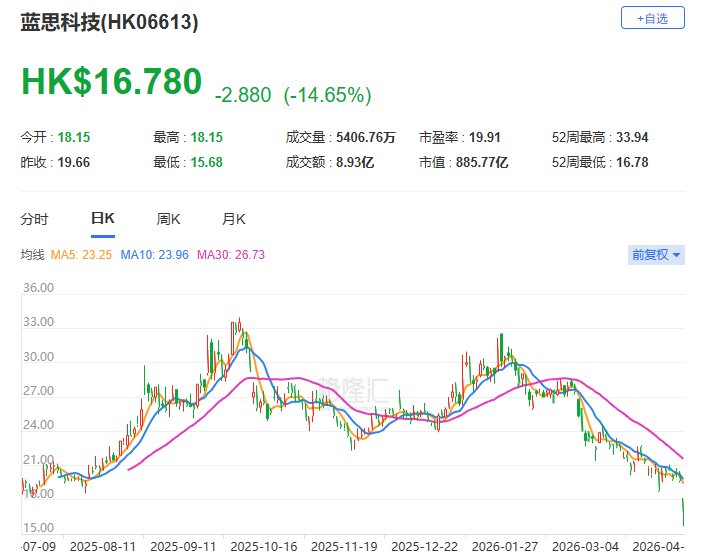Click the 市盈率 value 19.91
This screenshot has width=704, height=560.
click(x=471, y=136)
